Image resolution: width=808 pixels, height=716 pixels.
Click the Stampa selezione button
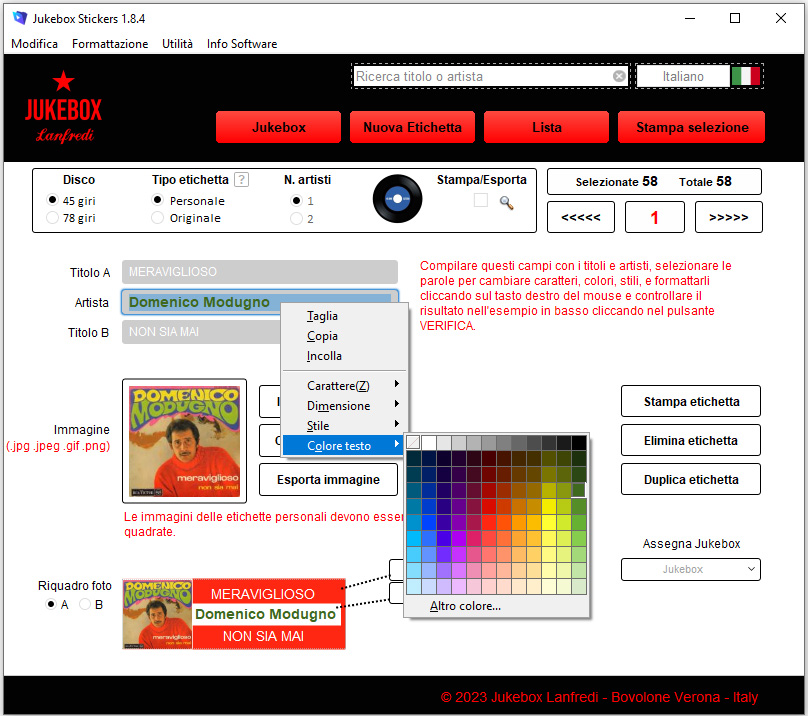[692, 127]
